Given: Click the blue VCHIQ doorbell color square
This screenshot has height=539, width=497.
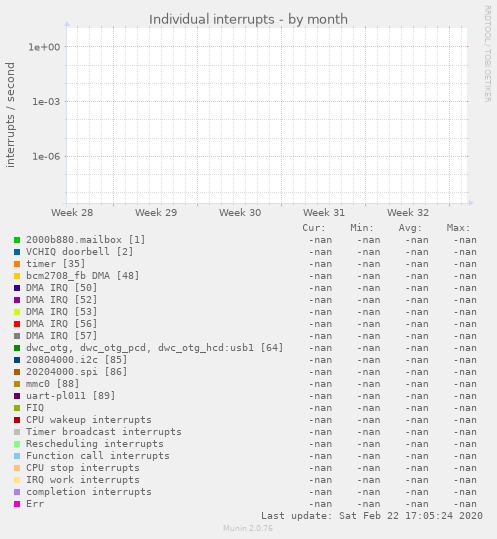Looking at the screenshot, I should coord(17,252).
